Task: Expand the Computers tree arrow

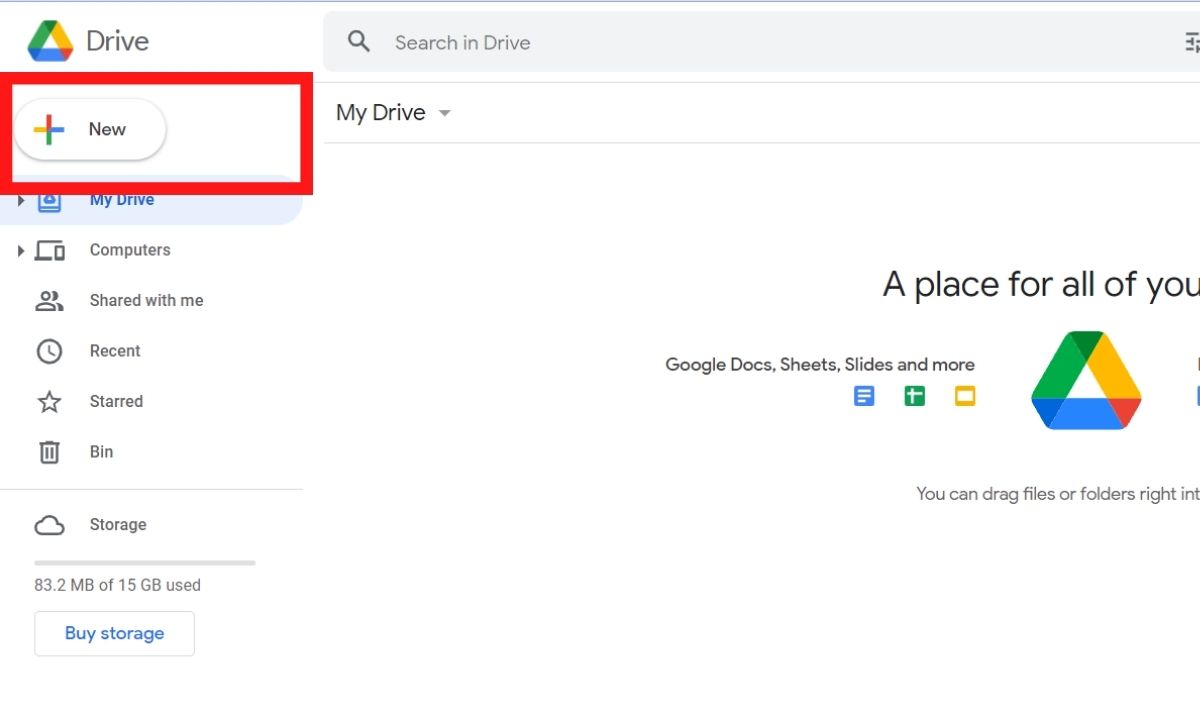Action: coord(20,250)
